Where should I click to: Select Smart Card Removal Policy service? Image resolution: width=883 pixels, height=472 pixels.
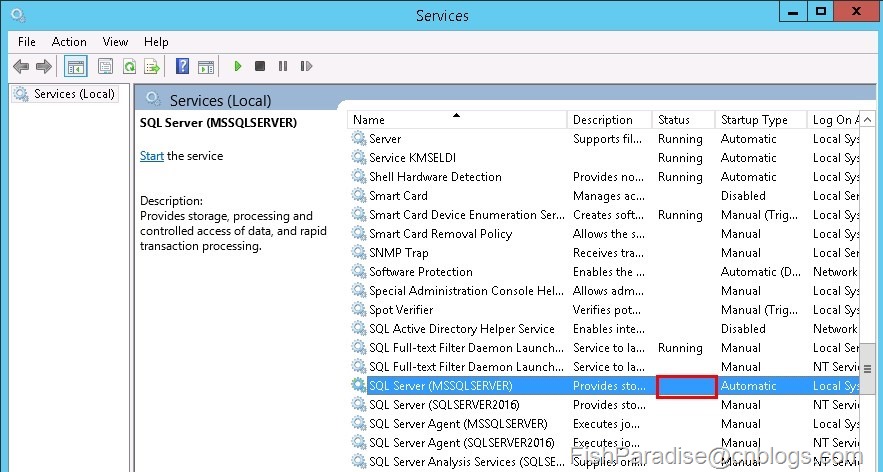pos(440,234)
